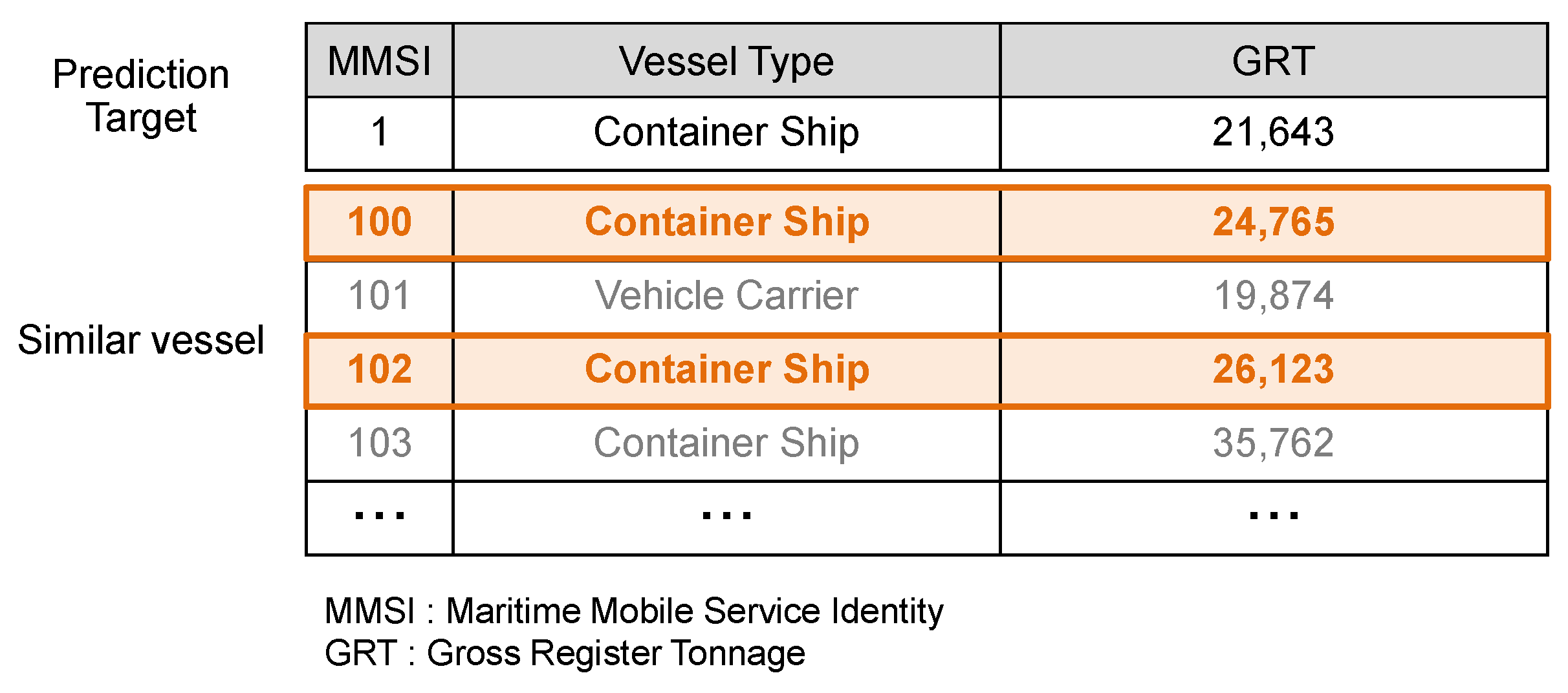The height and width of the screenshot is (693, 1568).
Task: Click the GRT value 19,874
Action: (1273, 295)
